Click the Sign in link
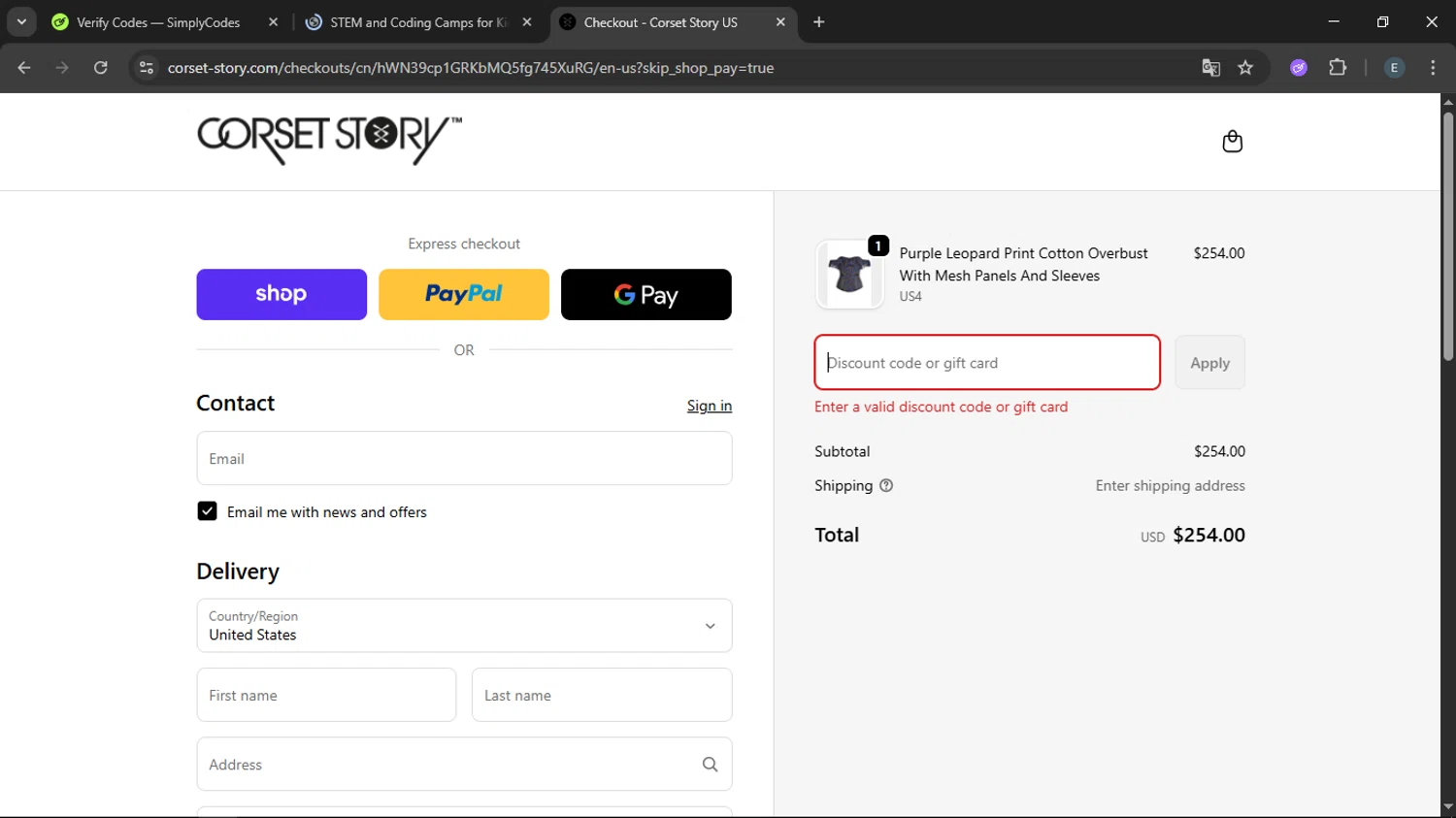 click(710, 406)
